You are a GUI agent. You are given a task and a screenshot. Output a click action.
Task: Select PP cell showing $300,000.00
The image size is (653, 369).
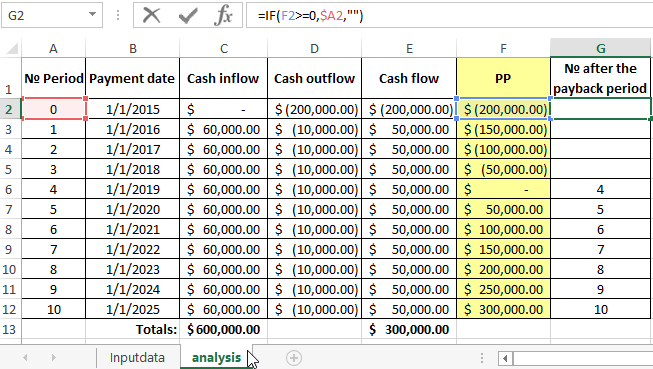click(503, 309)
